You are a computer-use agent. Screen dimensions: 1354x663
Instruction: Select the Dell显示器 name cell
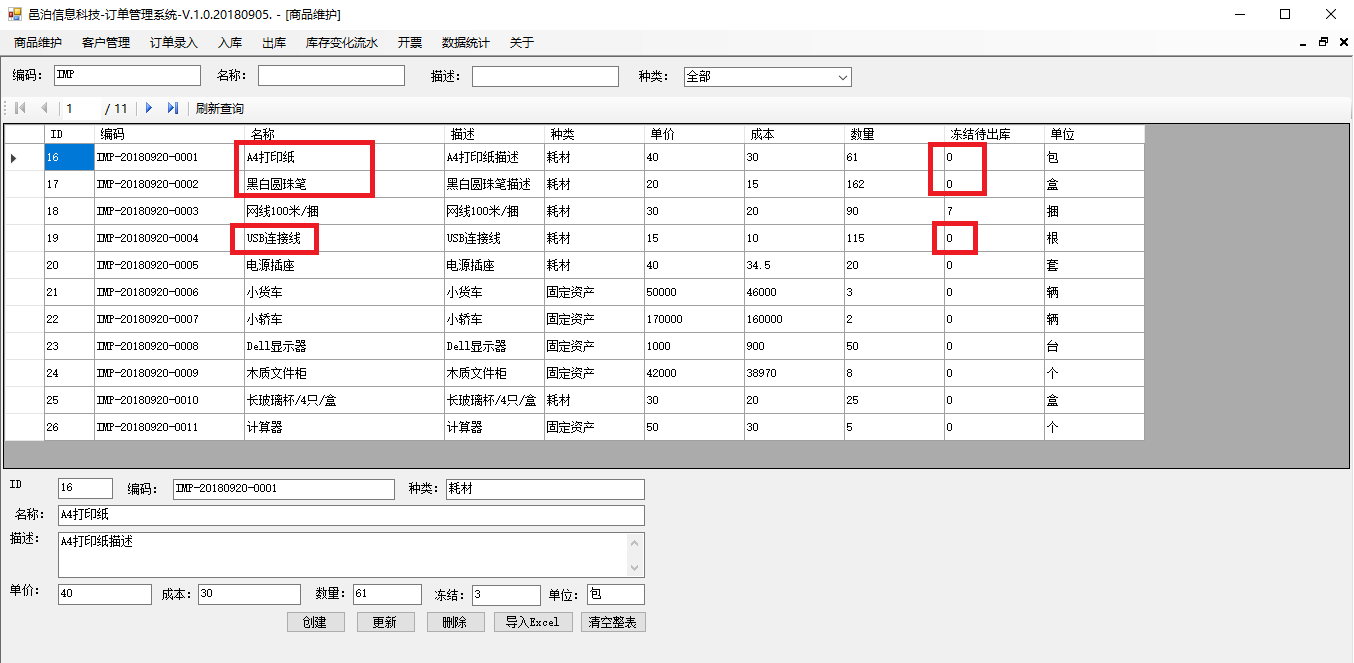pos(345,346)
